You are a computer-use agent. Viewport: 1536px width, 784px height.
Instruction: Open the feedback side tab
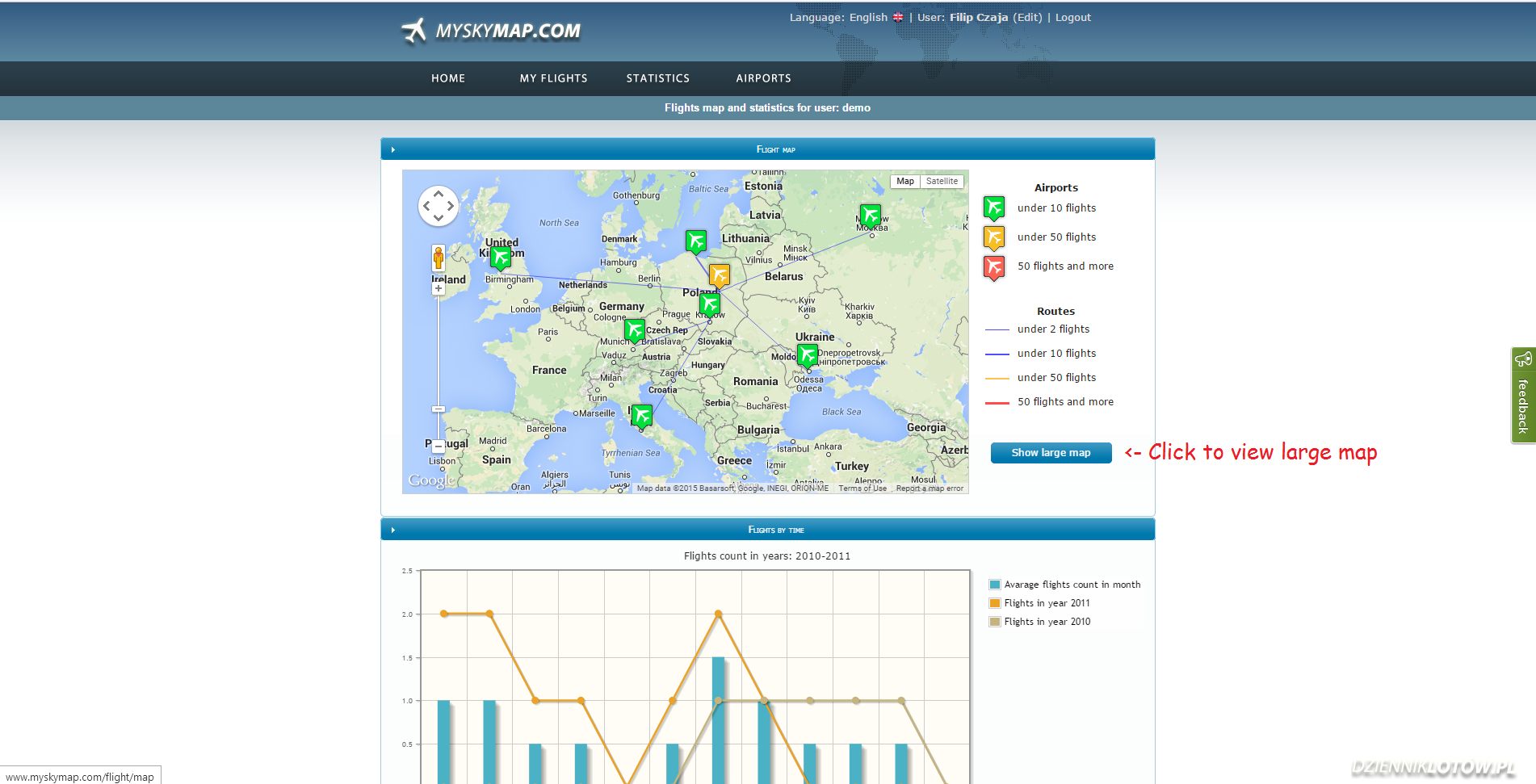click(1523, 396)
